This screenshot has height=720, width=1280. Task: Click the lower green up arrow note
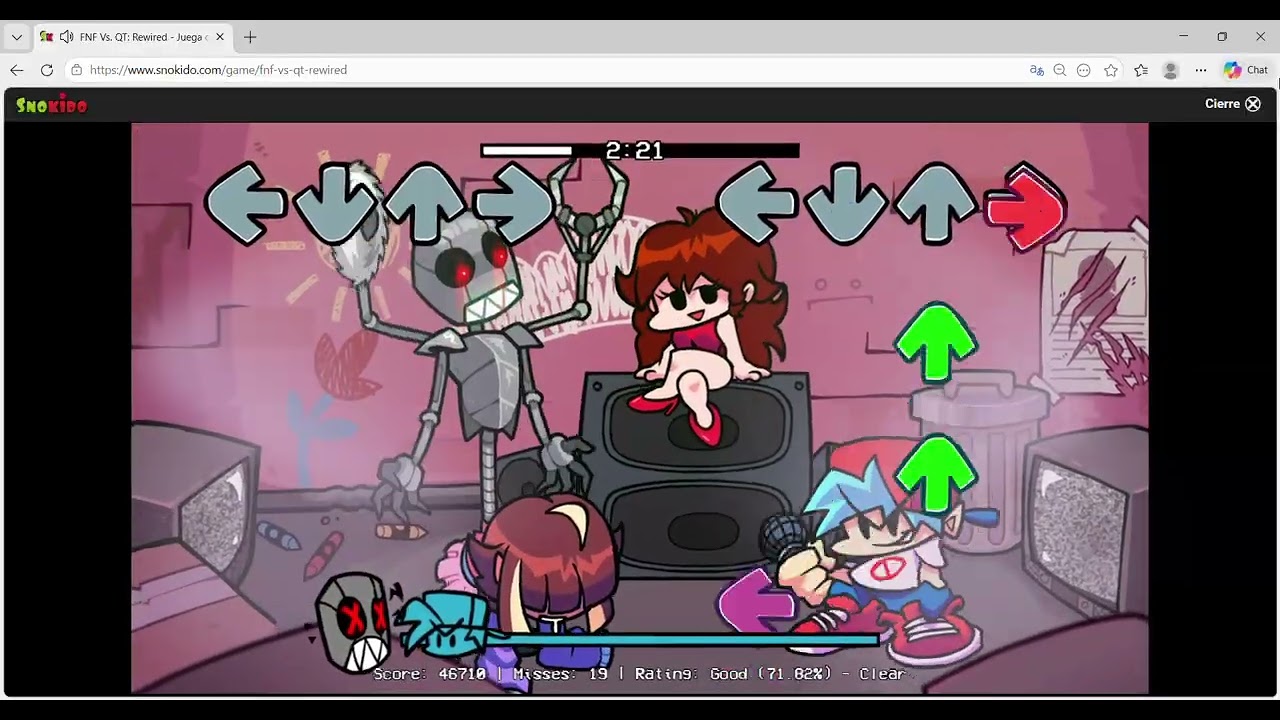[936, 474]
